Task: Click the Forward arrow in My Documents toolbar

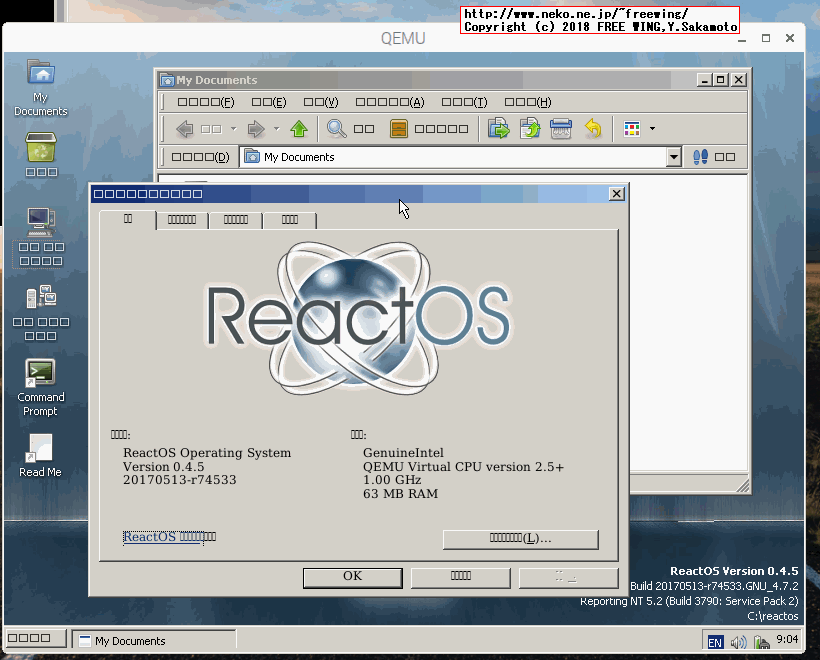Action: [x=256, y=129]
